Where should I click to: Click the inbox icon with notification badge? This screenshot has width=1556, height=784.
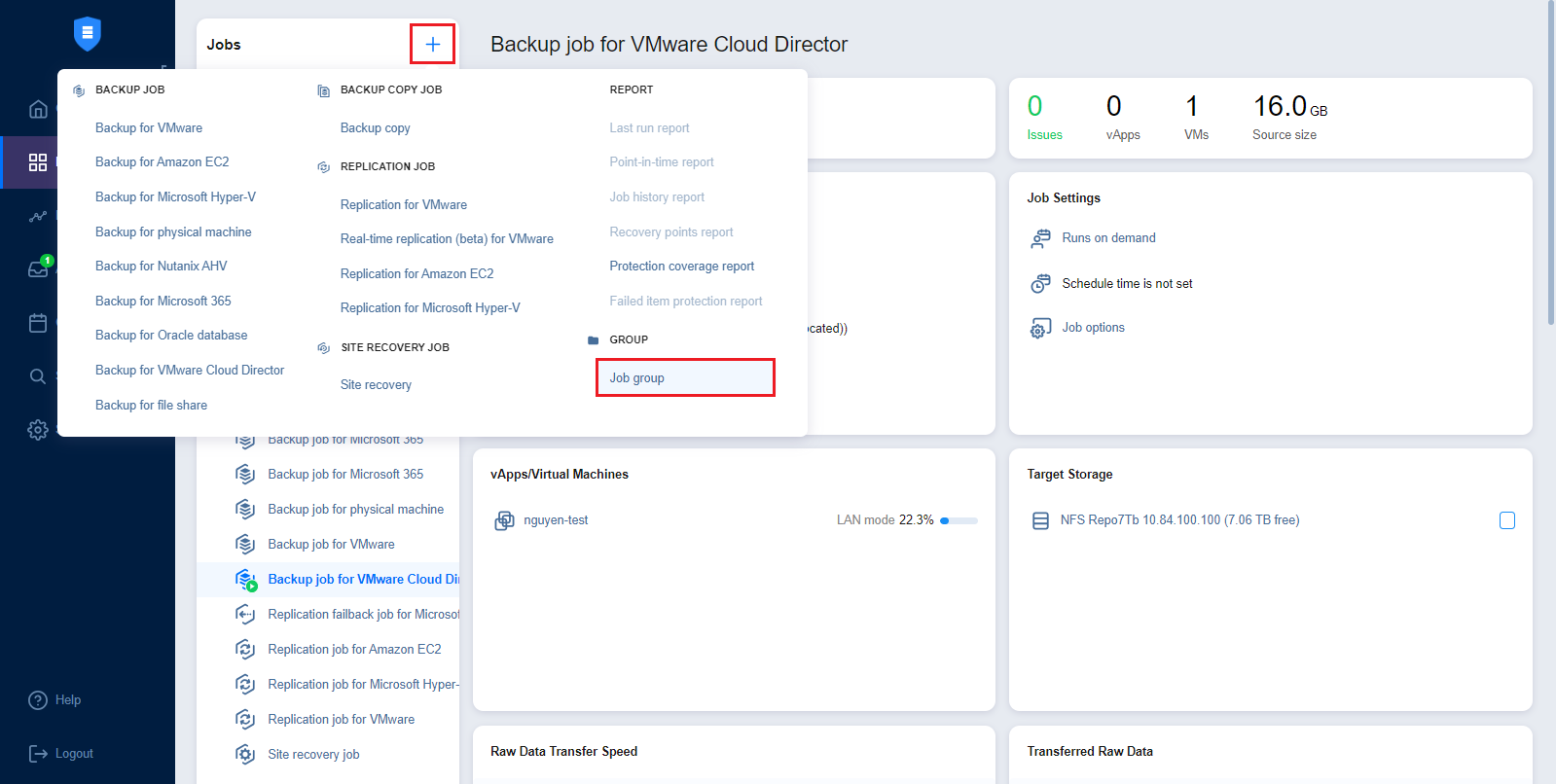click(x=38, y=269)
